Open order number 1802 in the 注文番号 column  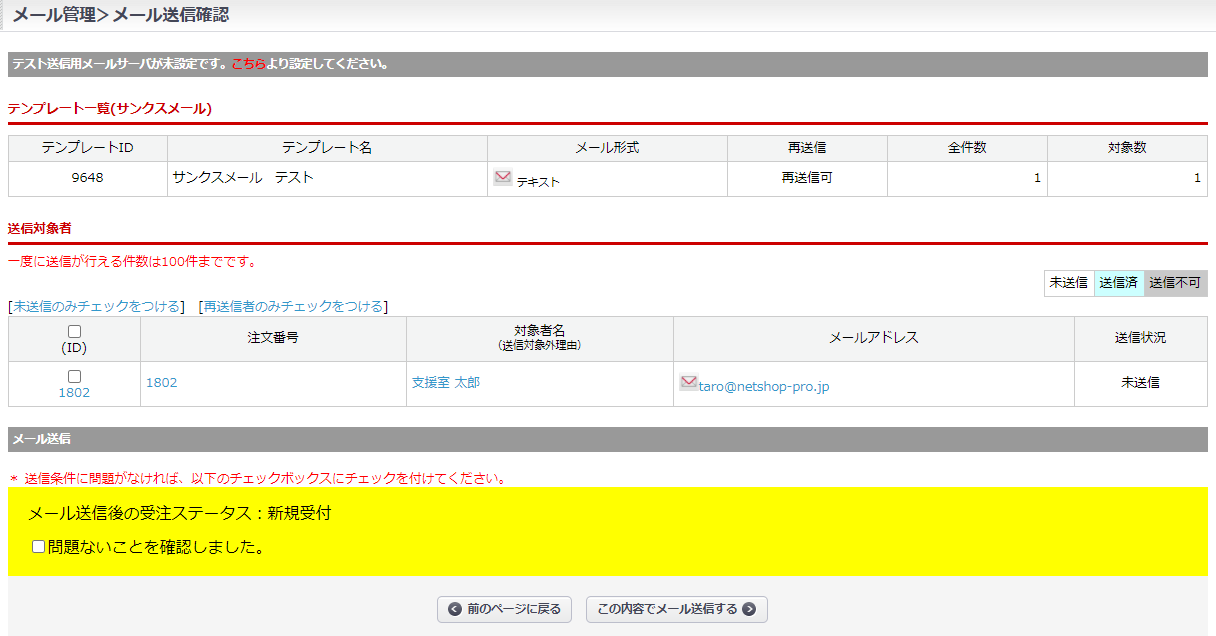point(161,383)
